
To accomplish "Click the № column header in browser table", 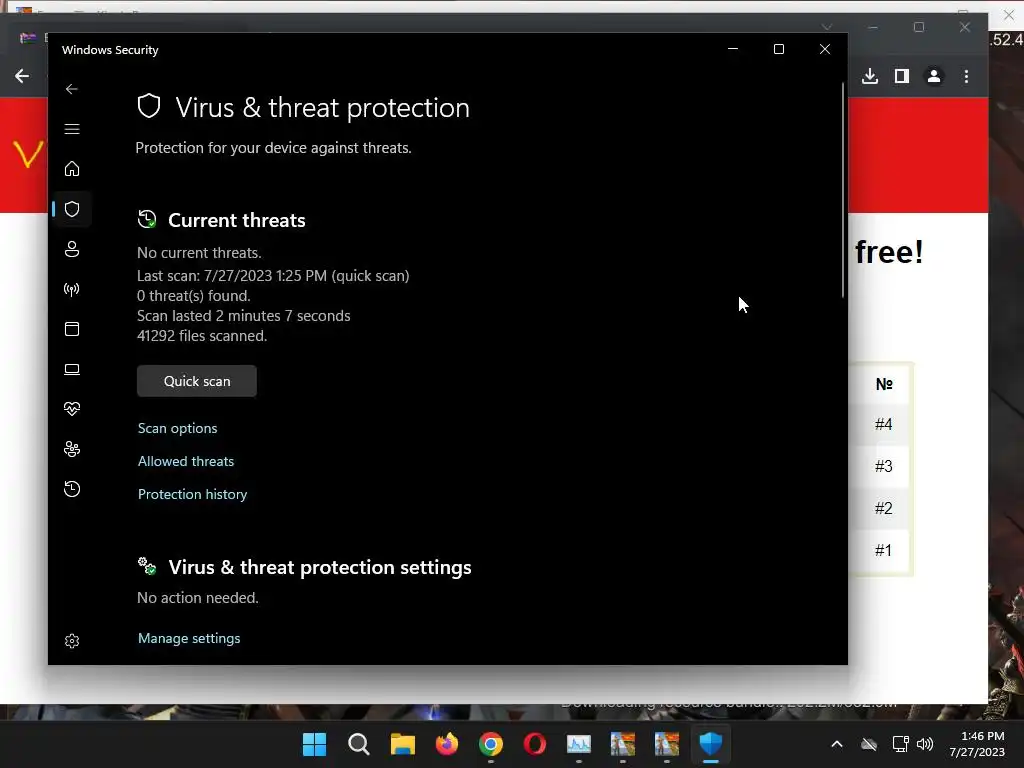I will point(884,384).
